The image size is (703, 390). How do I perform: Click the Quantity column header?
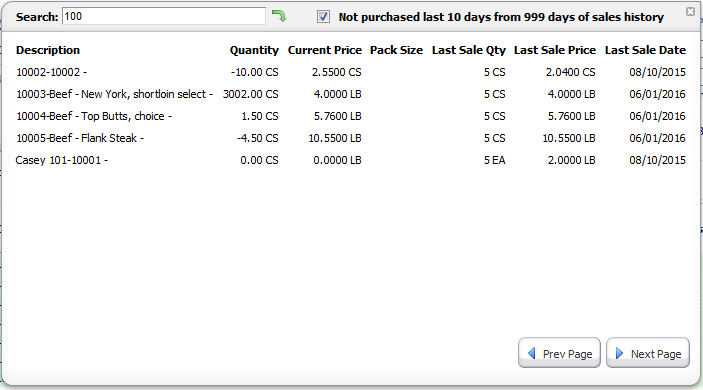pos(254,50)
